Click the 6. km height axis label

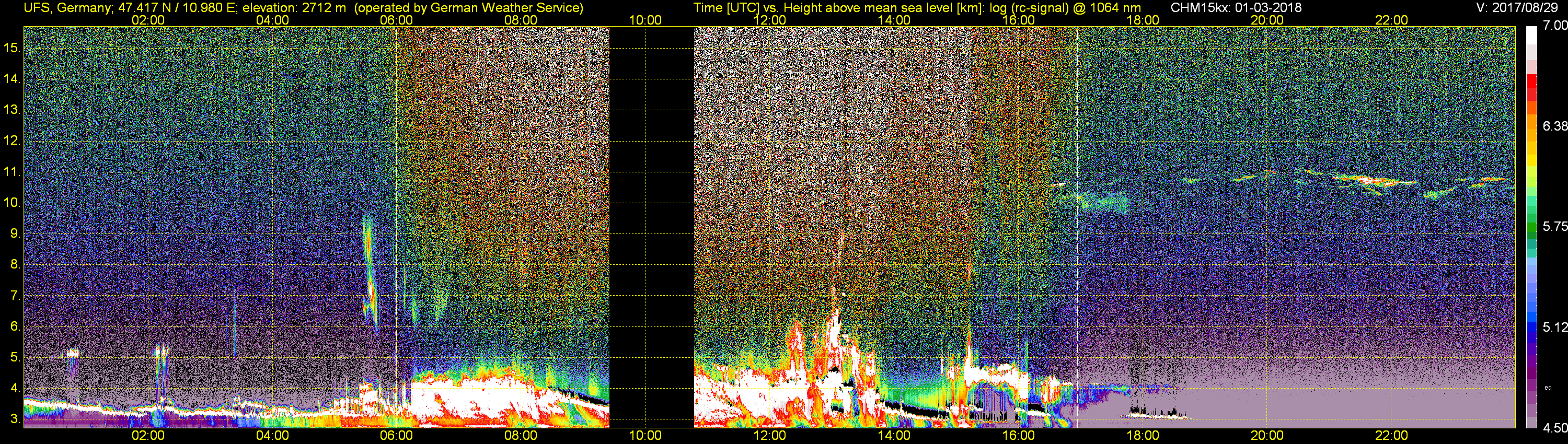(15, 326)
